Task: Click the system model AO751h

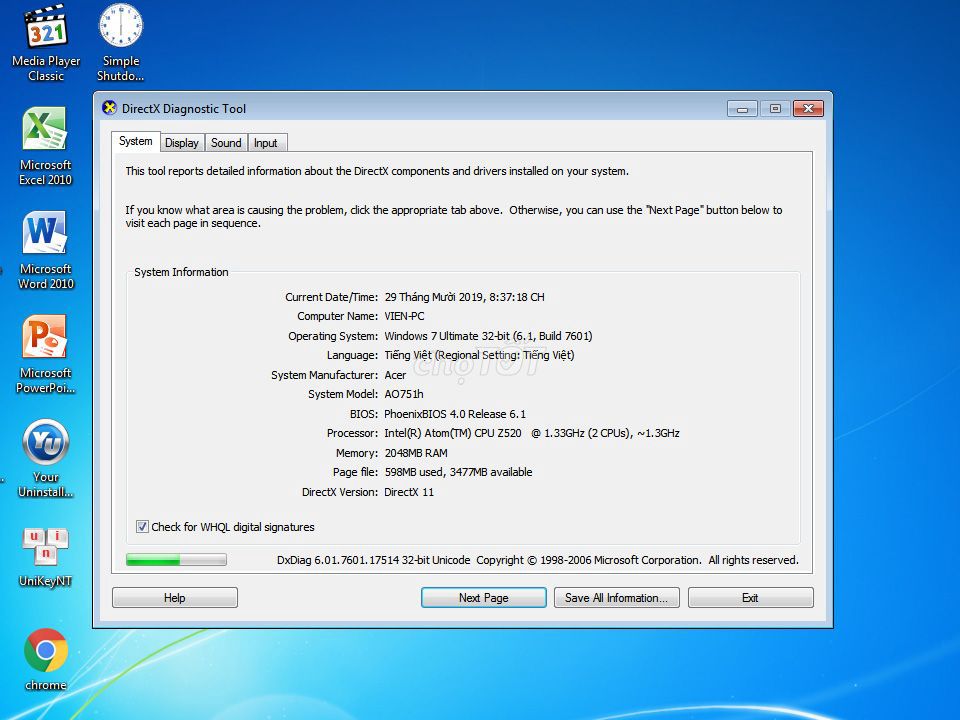Action: [403, 394]
